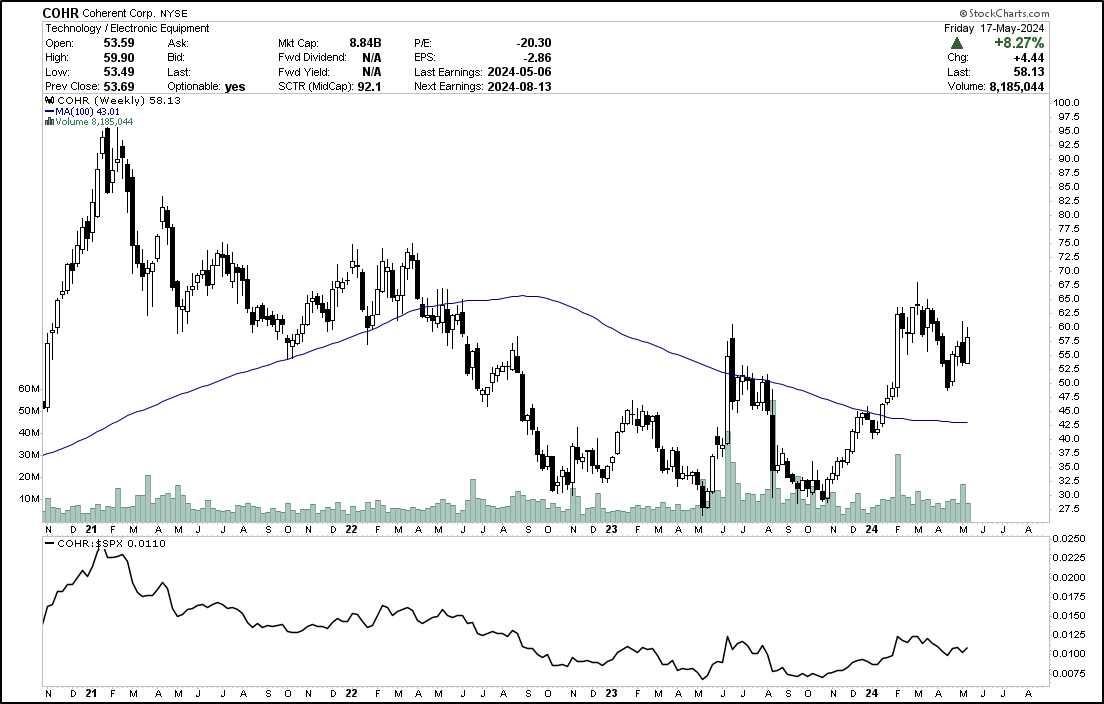
Task: Select the green up-arrow change indicator
Action: point(957,43)
